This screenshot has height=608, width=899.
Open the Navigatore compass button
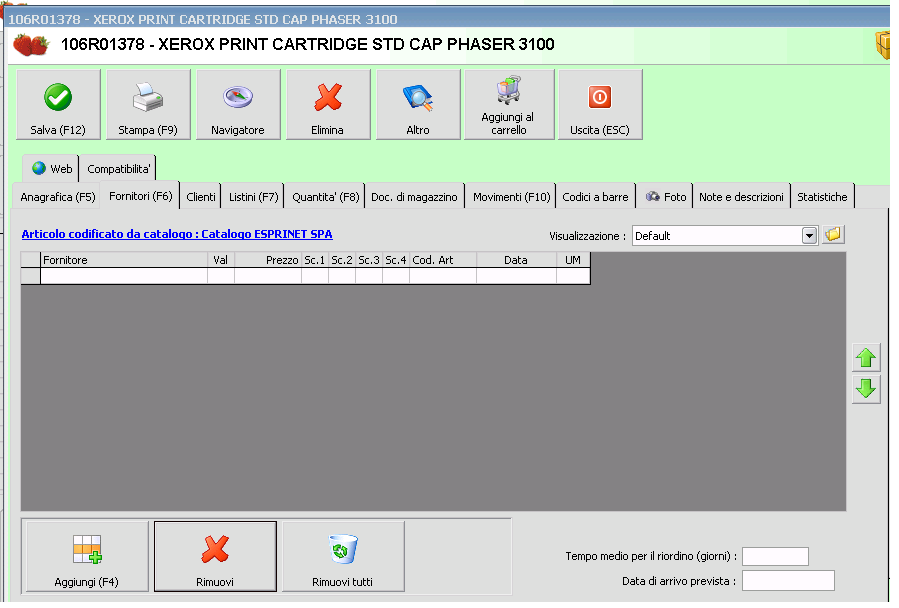pyautogui.click(x=238, y=104)
